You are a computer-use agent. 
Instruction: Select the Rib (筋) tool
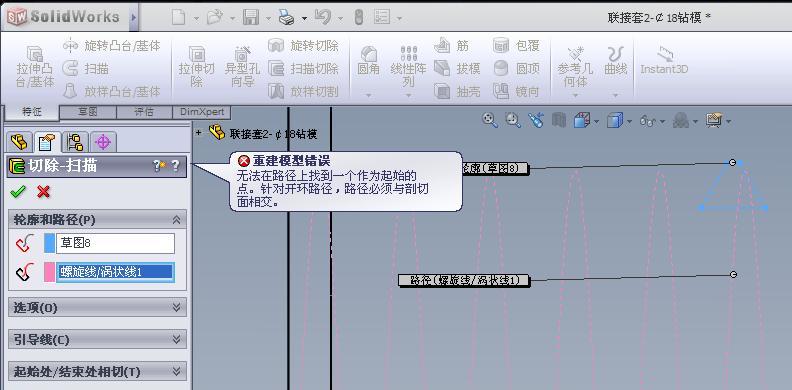coord(451,45)
